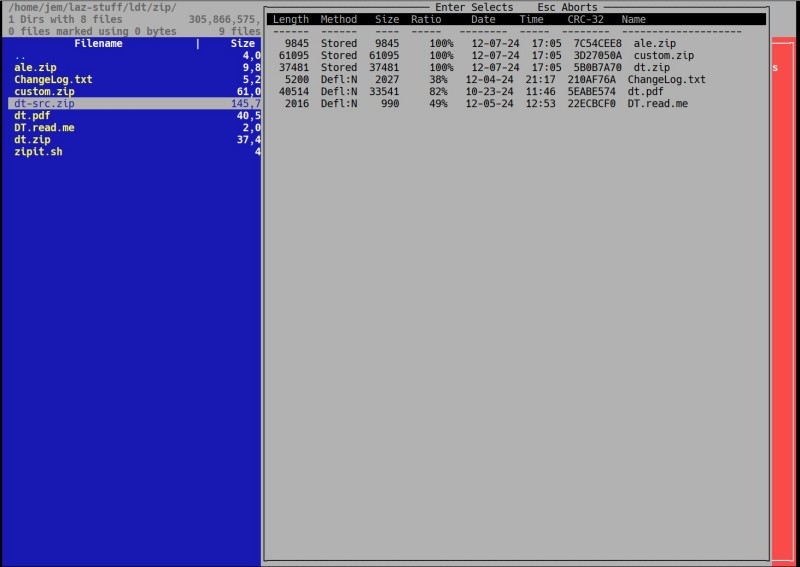This screenshot has height=567, width=800.
Task: Select dt.zip in the left file panel
Action: (x=32, y=140)
